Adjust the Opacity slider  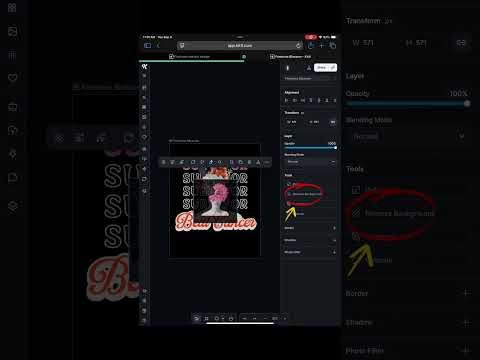click(310, 148)
